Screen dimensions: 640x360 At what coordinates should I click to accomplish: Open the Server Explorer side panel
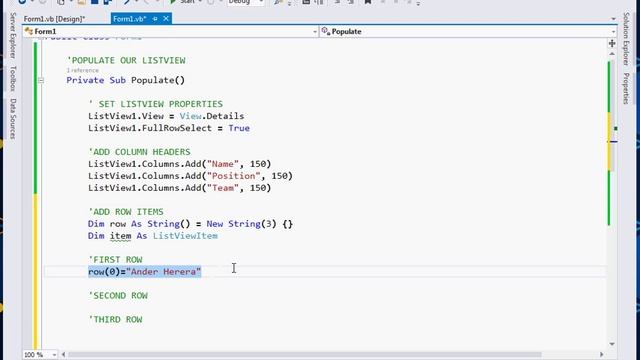point(13,36)
